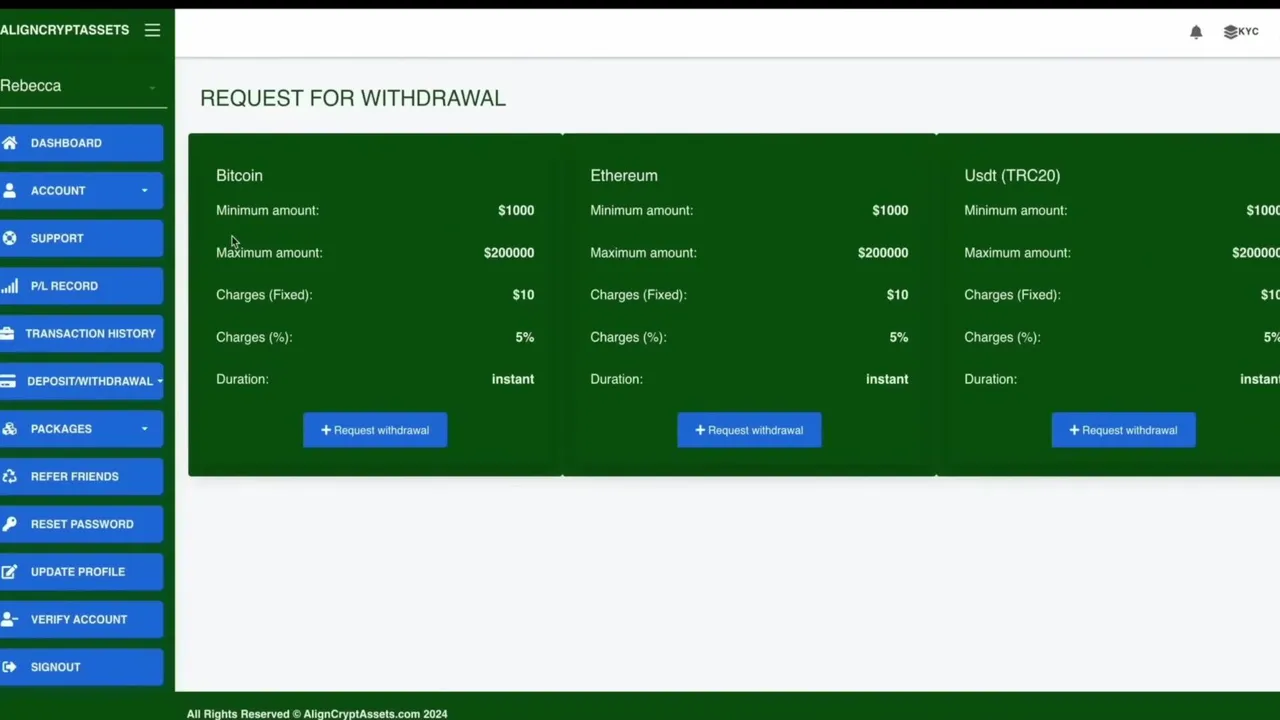Screen dimensions: 1280x720
Task: Click the Request For Withdrawal heading
Action: coord(353,98)
